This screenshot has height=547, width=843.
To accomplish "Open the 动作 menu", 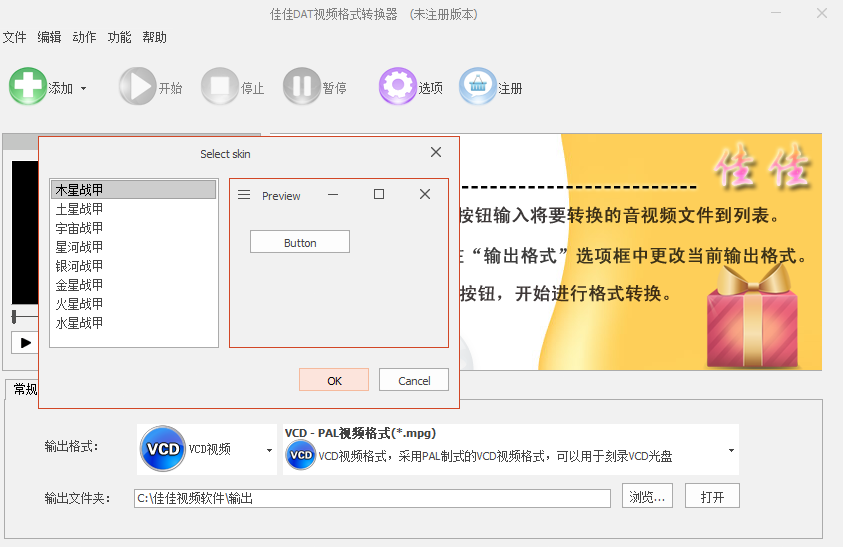I will [84, 37].
